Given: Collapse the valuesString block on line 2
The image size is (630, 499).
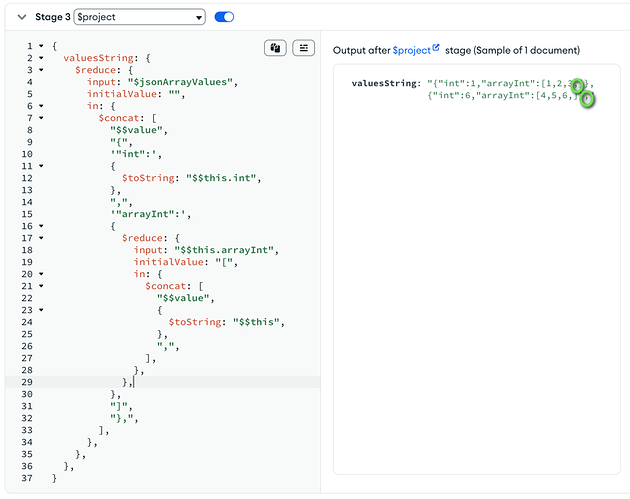Looking at the screenshot, I should click(x=40, y=58).
